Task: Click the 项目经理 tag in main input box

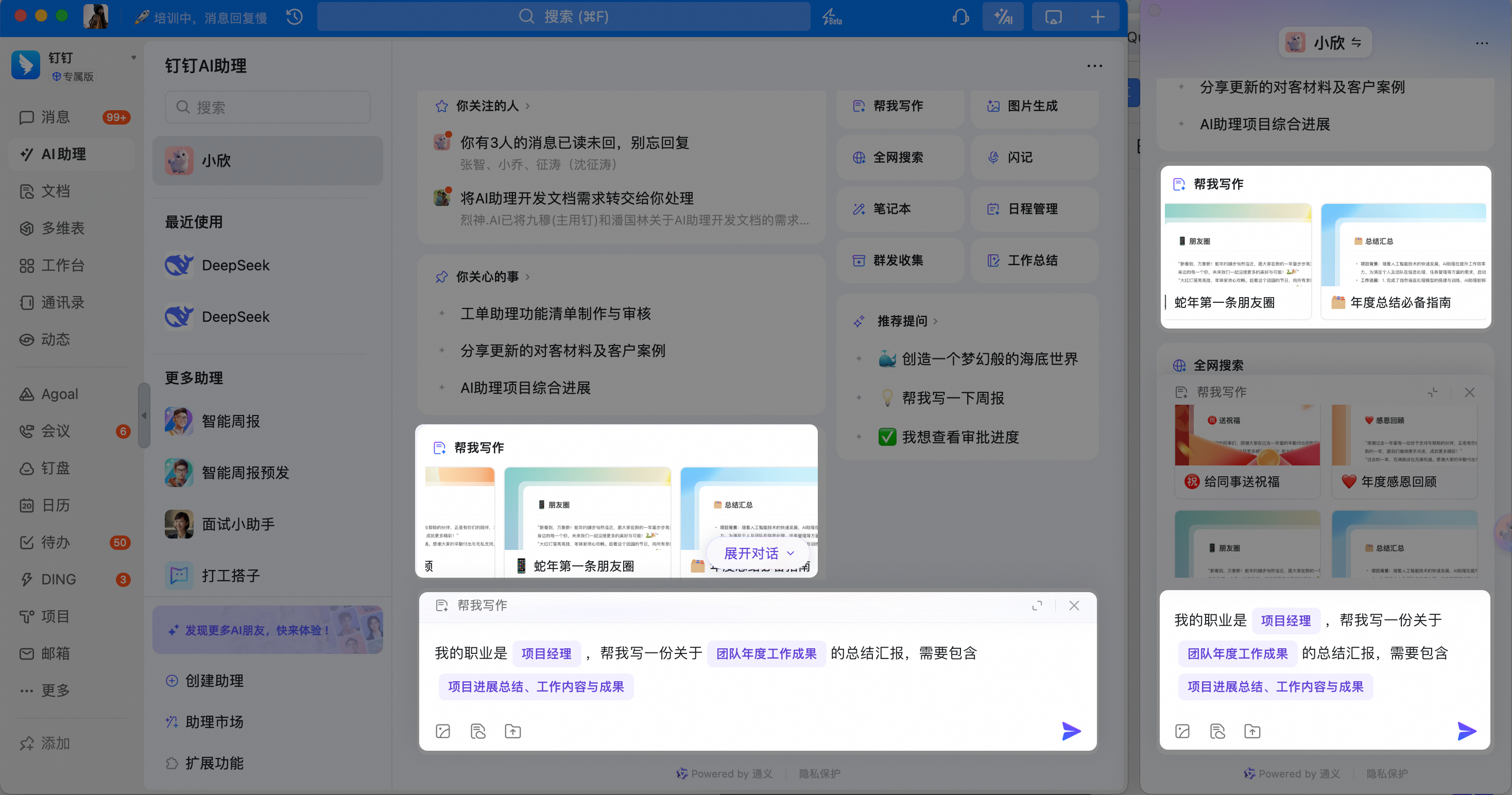Action: [546, 653]
